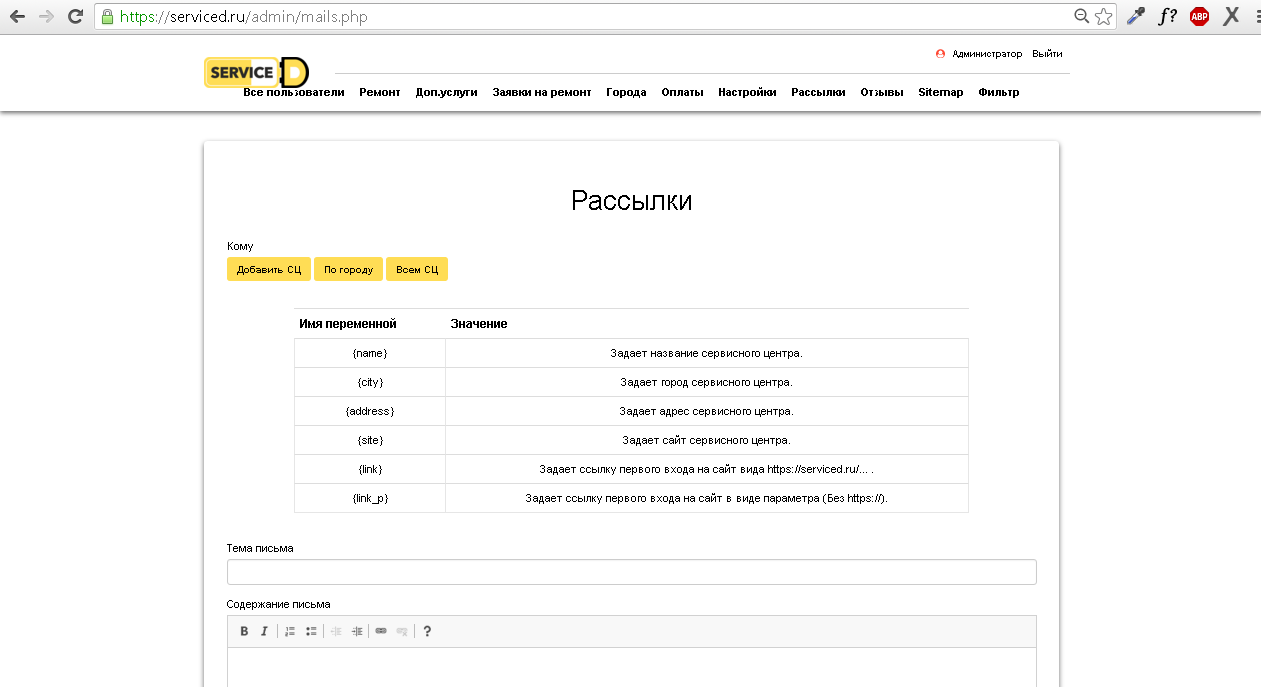This screenshot has height=687, width=1261.
Task: Click the decrease indent editor icon
Action: coord(336,631)
